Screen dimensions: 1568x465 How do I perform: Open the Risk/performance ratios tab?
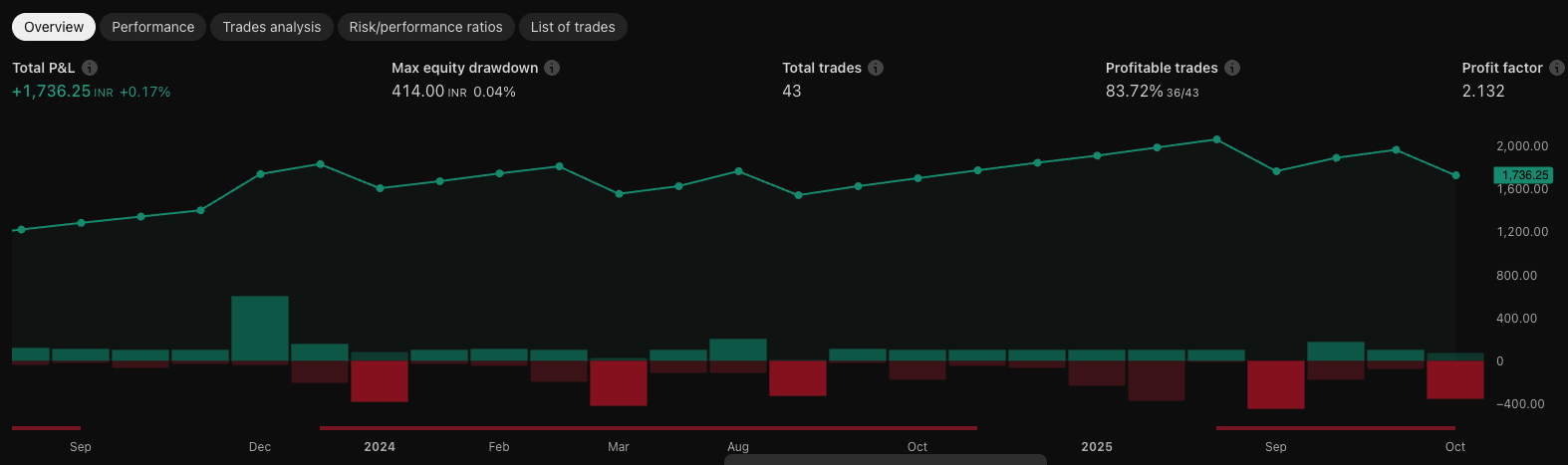point(426,27)
